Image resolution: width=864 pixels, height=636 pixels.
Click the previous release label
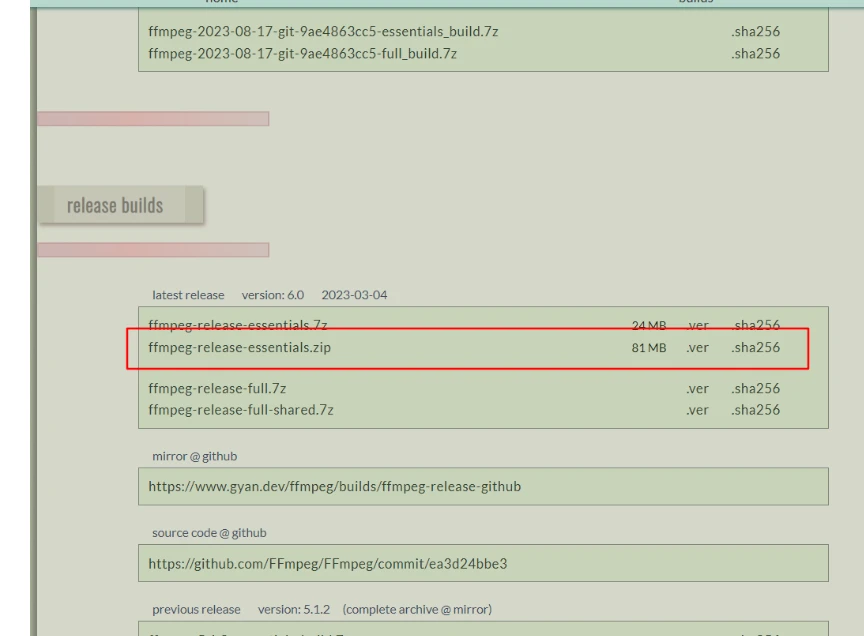196,610
